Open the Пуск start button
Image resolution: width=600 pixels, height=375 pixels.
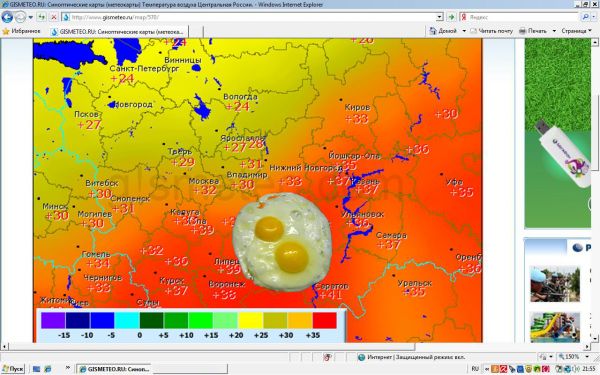pos(13,369)
